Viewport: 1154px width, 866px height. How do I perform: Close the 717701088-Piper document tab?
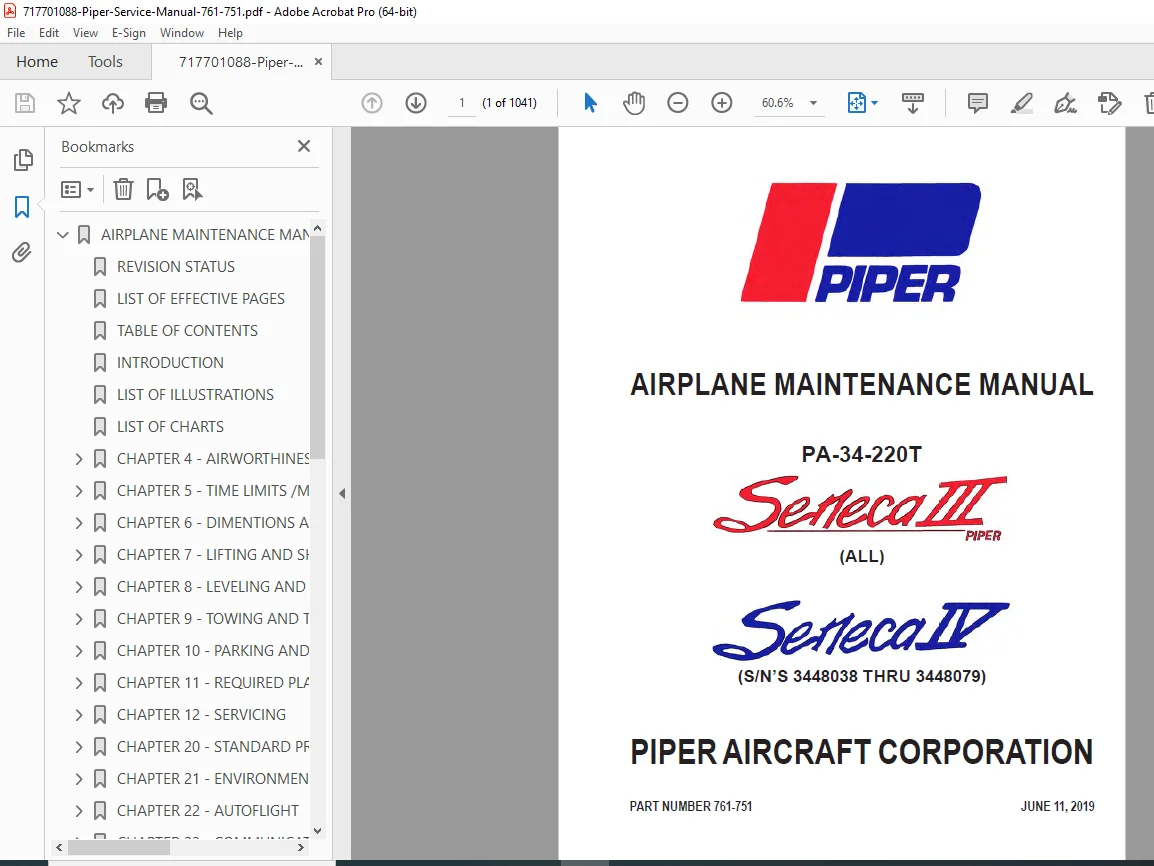tap(319, 62)
